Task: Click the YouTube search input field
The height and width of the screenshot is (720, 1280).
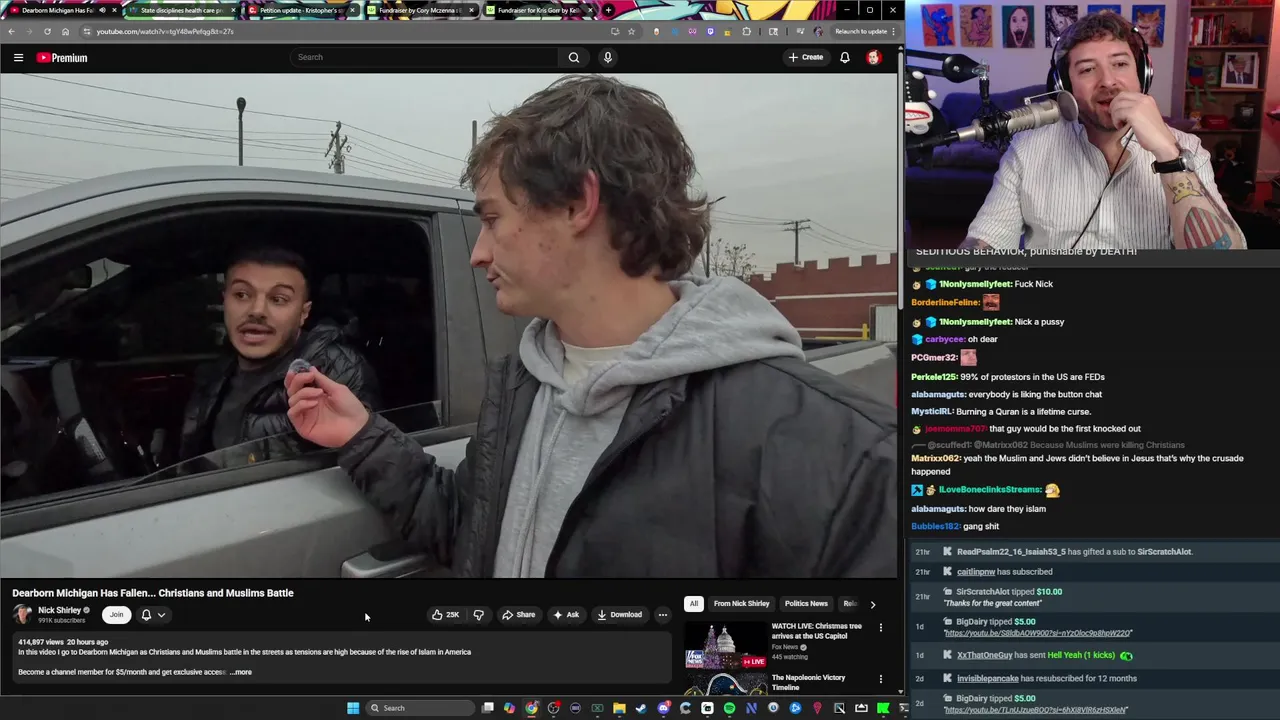Action: [x=425, y=57]
